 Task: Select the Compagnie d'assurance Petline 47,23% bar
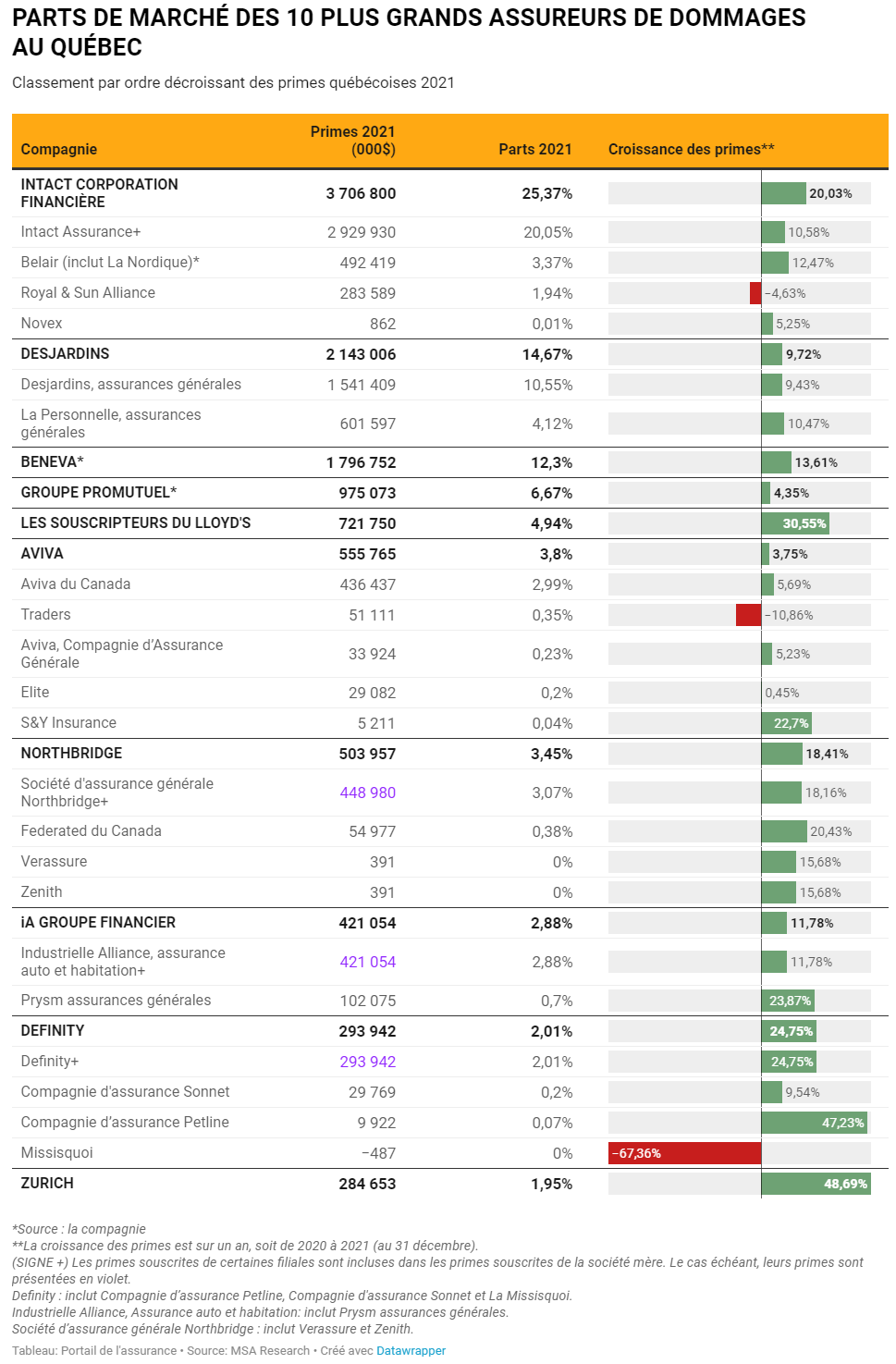[814, 1123]
